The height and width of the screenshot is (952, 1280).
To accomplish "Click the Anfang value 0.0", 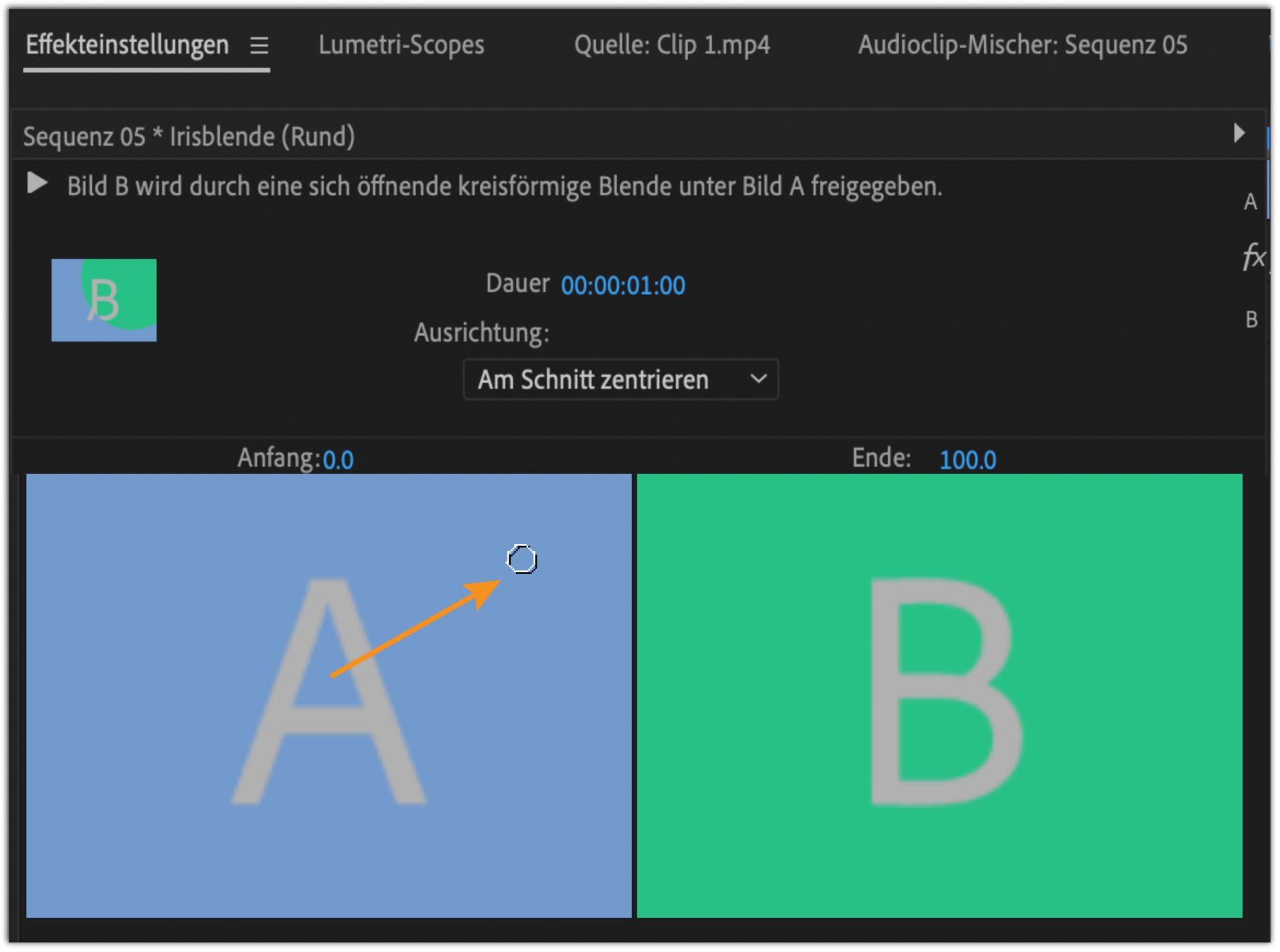I will click(x=338, y=460).
